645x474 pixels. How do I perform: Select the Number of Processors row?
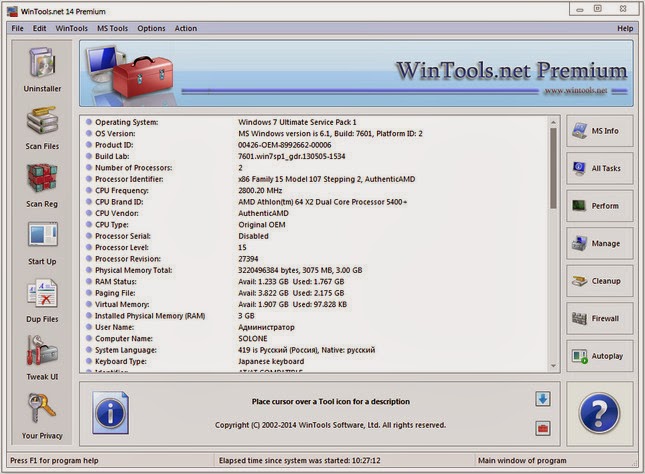316,168
